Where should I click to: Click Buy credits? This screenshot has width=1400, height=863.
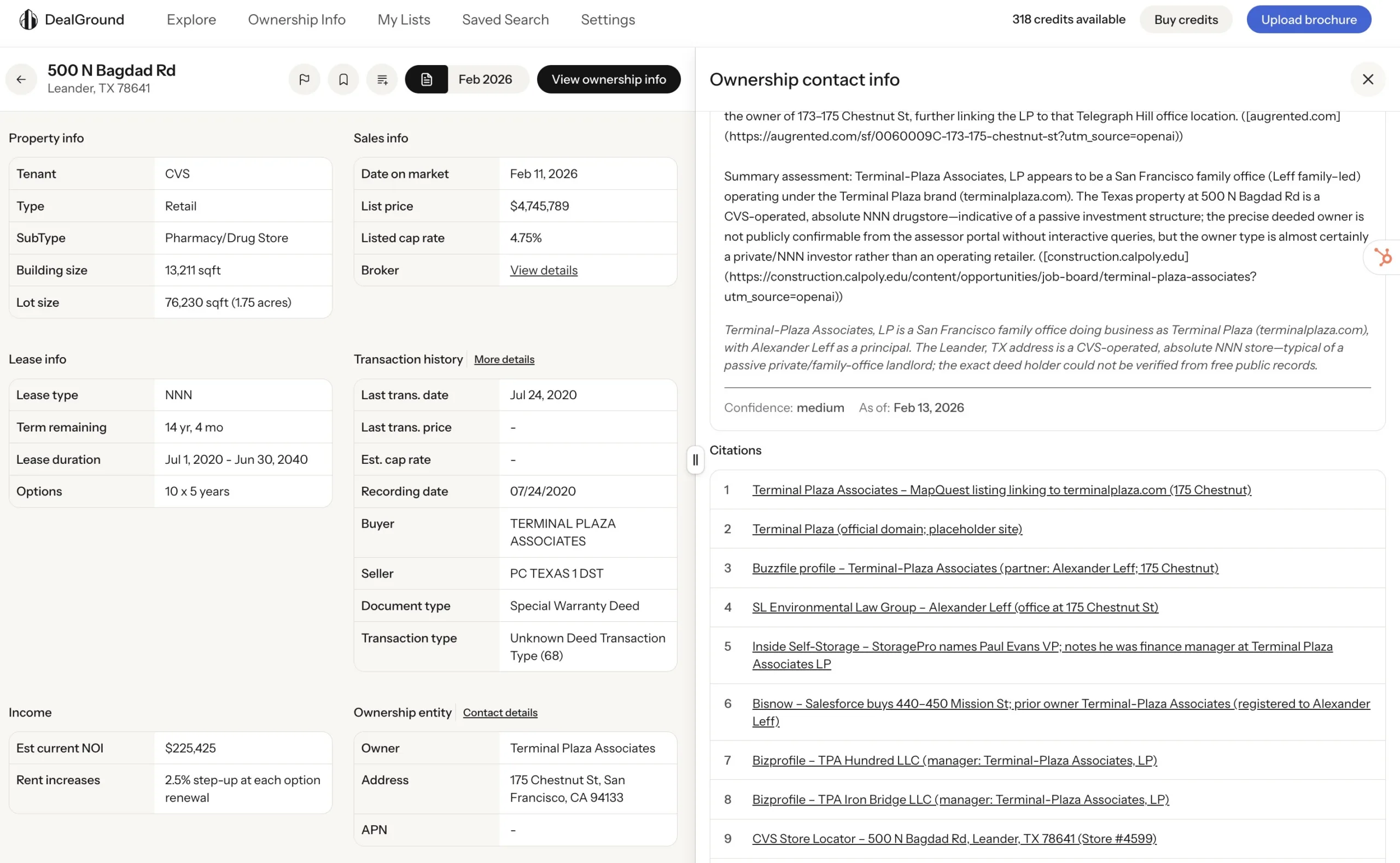point(1186,19)
